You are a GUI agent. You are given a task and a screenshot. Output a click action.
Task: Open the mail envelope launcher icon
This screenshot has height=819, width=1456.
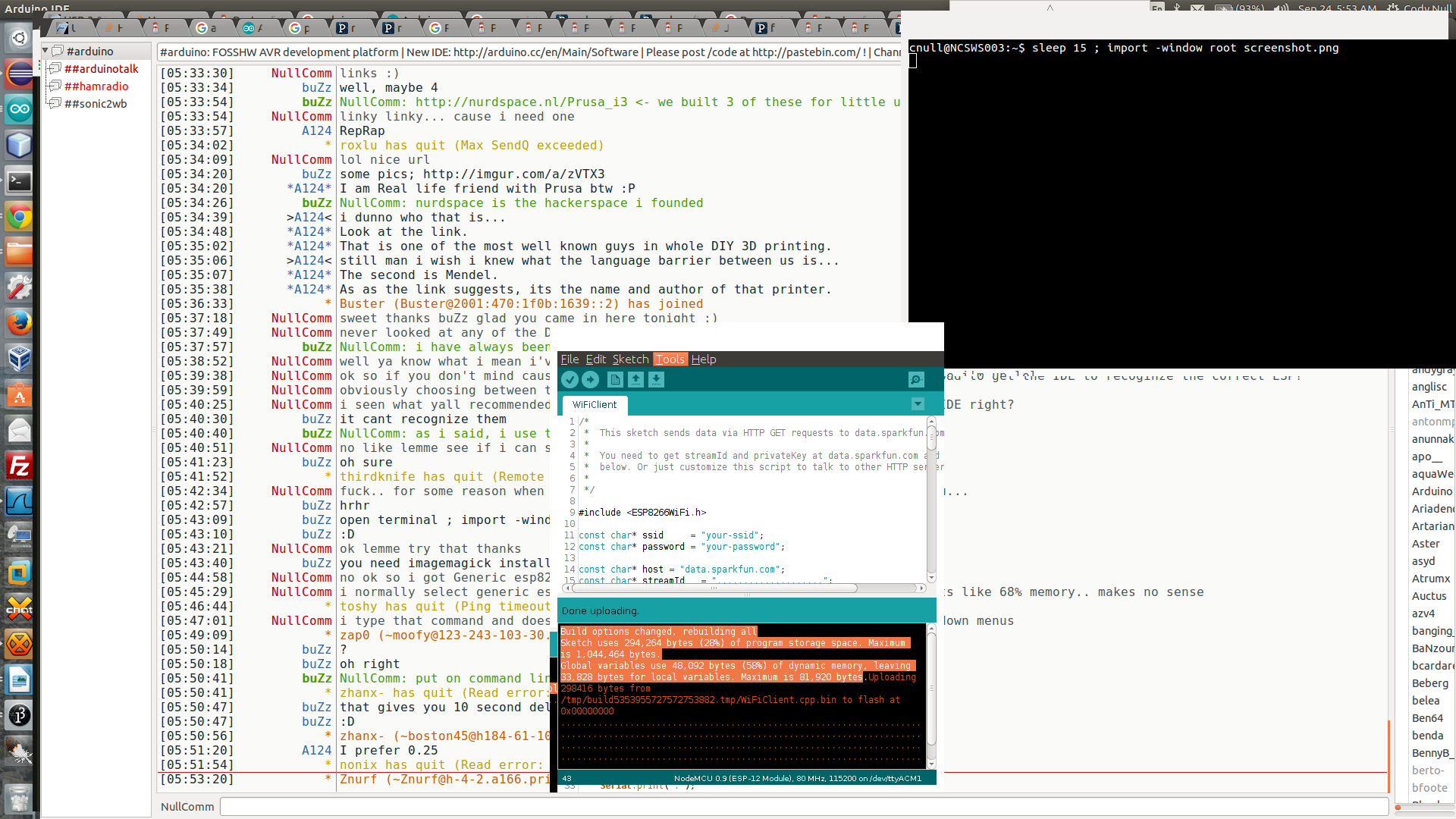[x=19, y=431]
